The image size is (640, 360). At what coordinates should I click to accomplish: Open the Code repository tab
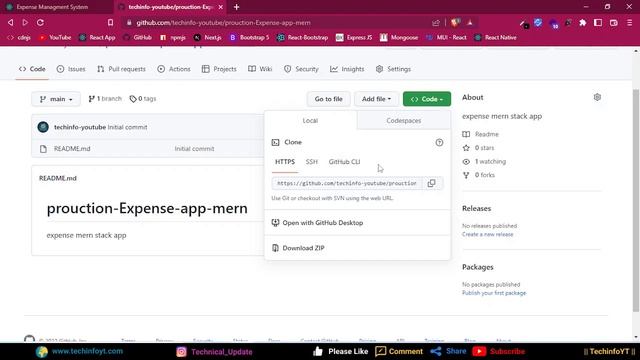32,69
